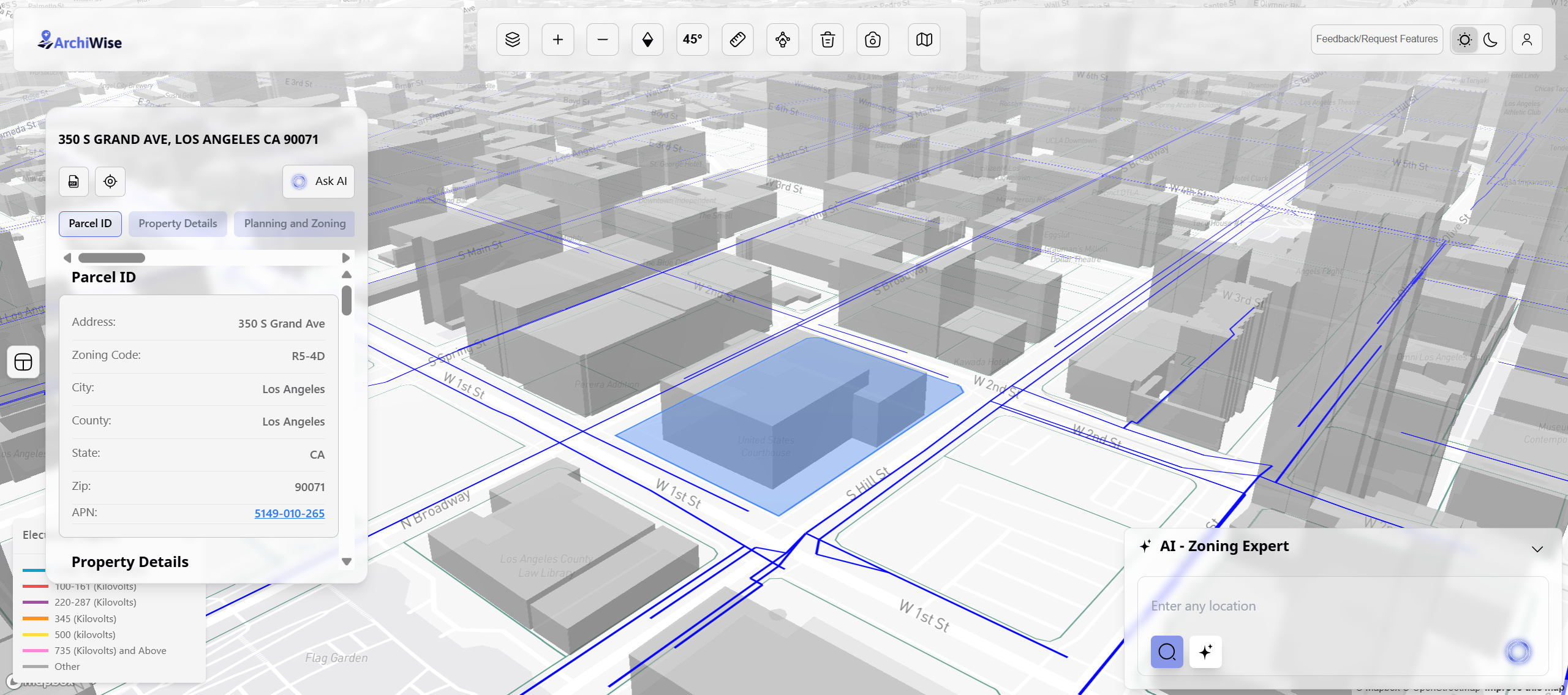Open the map layers stack icon
The width and height of the screenshot is (1568, 695).
click(x=512, y=40)
